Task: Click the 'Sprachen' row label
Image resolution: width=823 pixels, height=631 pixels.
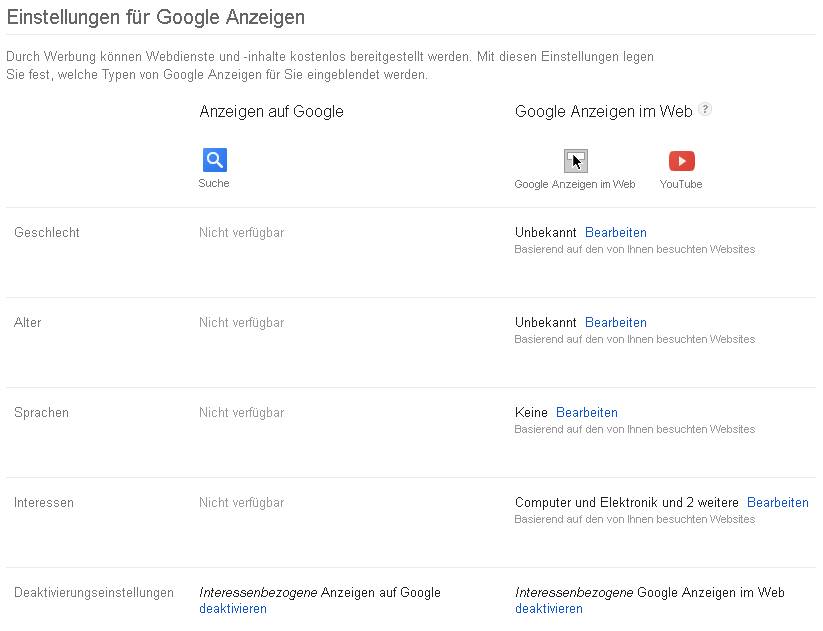Action: [x=41, y=413]
